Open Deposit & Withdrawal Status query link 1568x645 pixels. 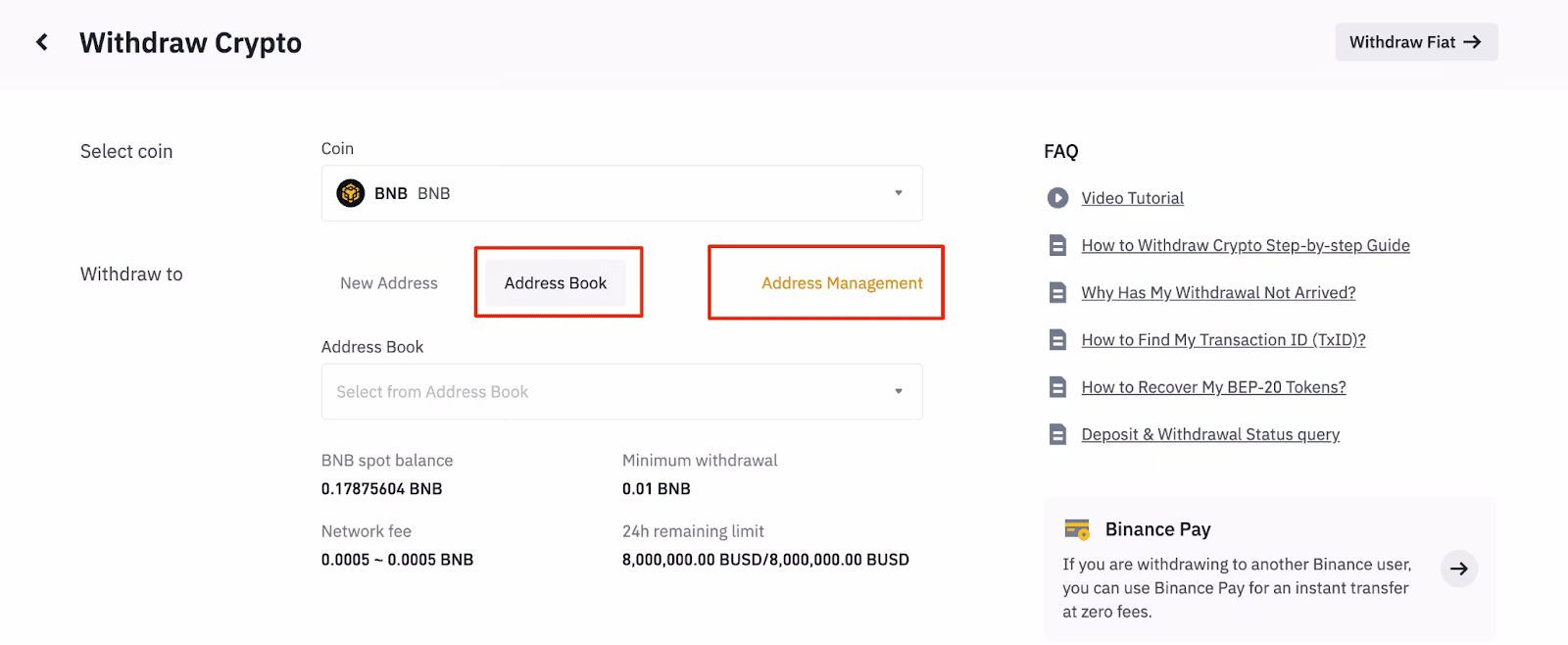point(1210,434)
